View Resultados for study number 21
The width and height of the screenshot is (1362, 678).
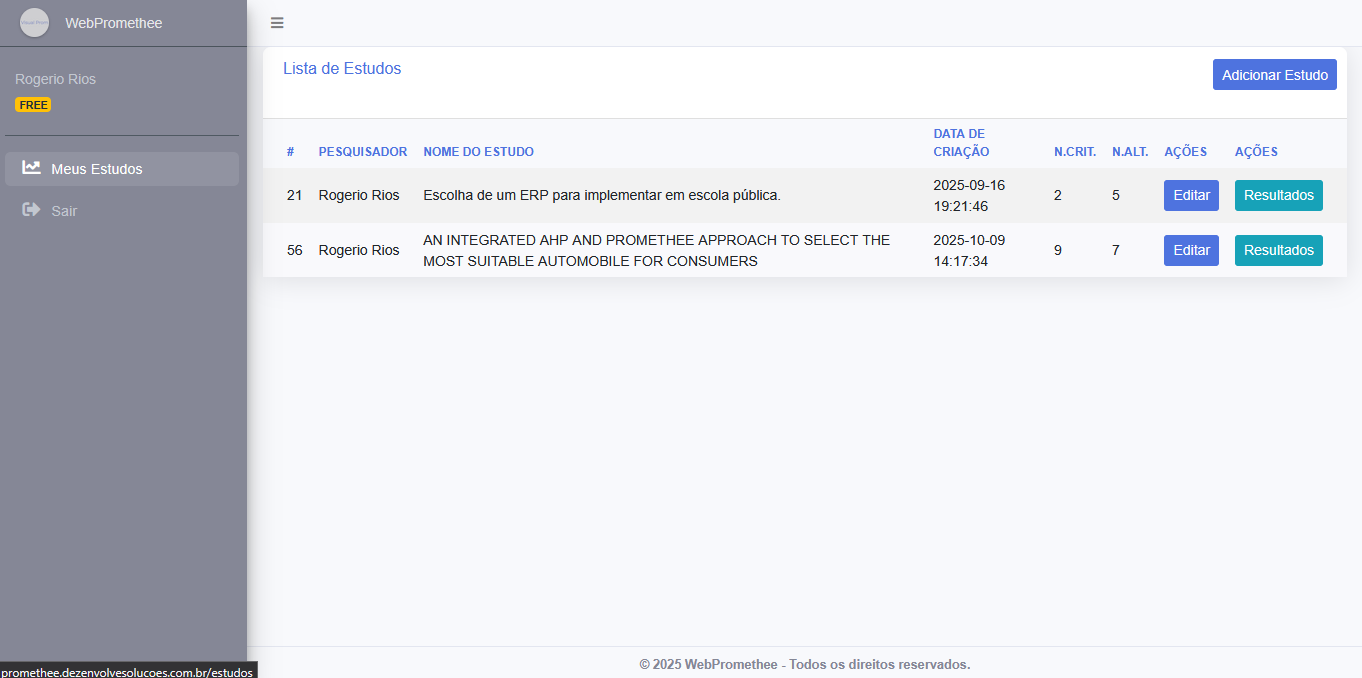coord(1278,195)
